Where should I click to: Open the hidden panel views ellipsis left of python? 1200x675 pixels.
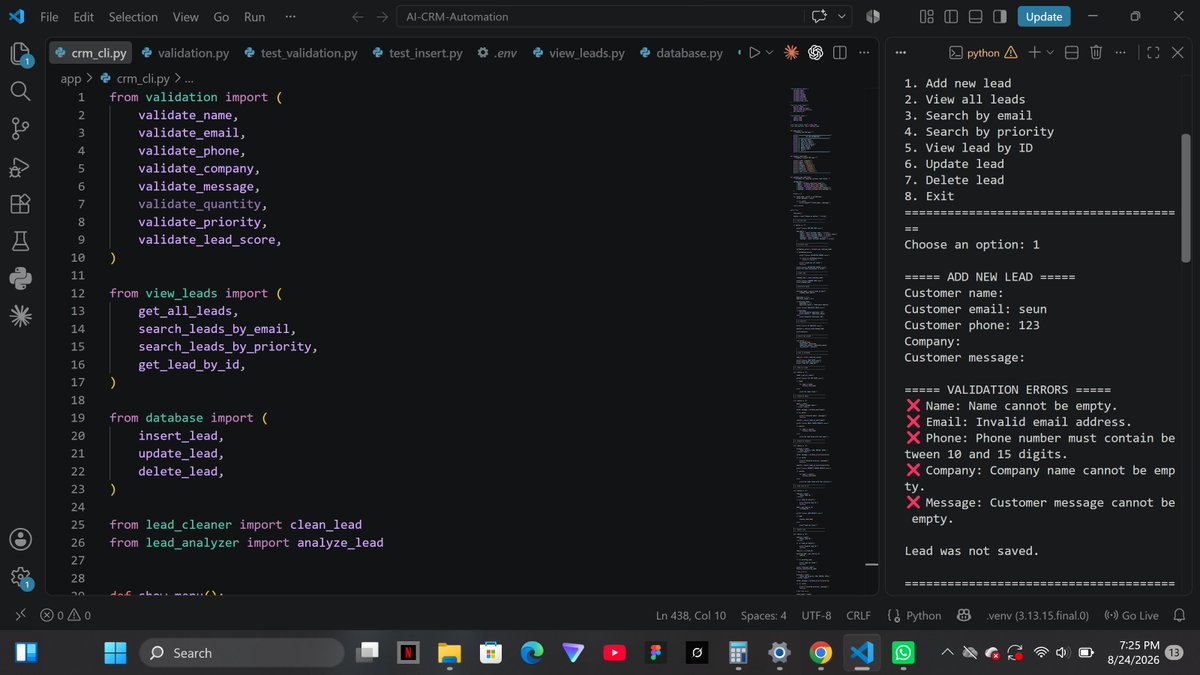point(901,53)
